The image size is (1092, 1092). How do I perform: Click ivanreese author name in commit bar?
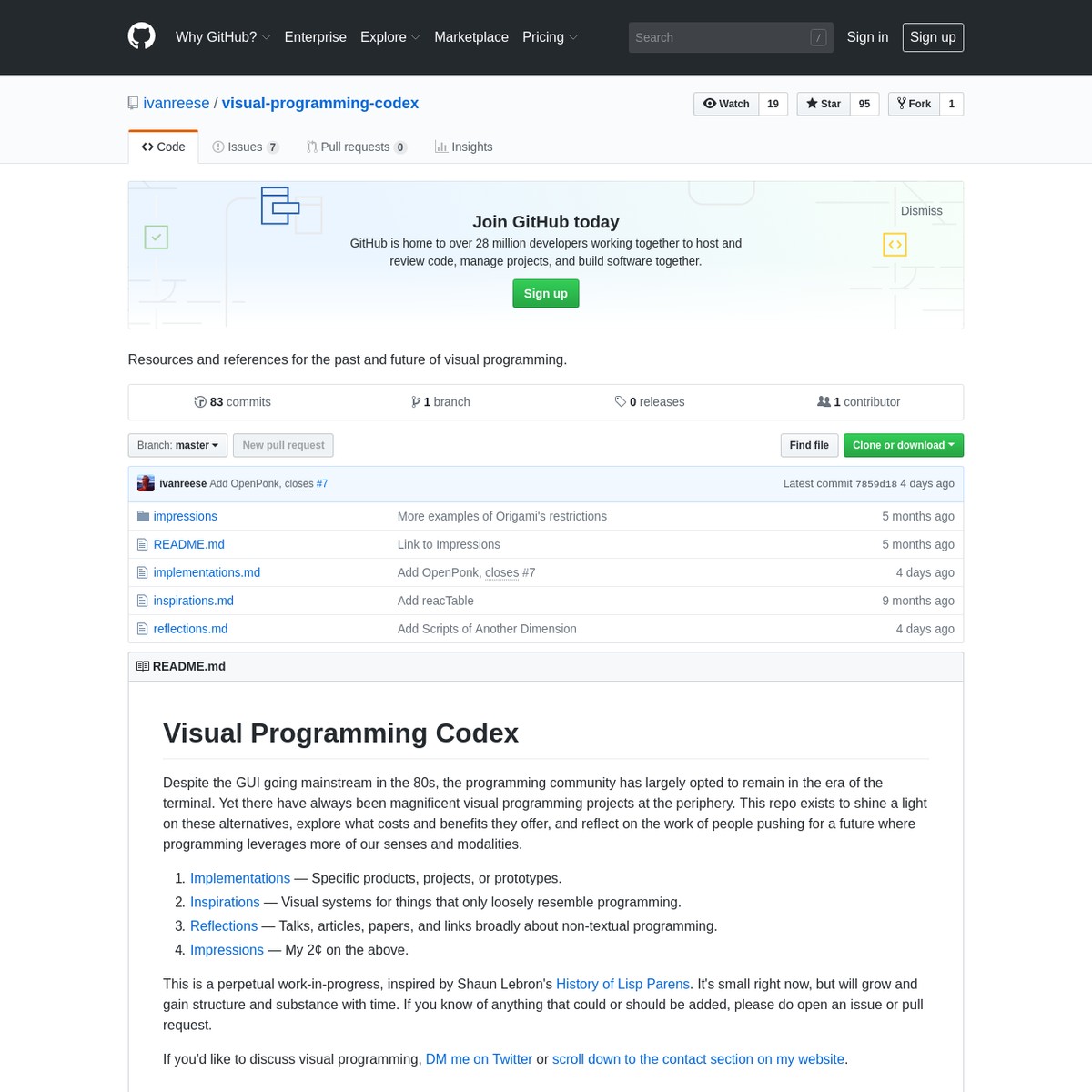click(x=183, y=484)
